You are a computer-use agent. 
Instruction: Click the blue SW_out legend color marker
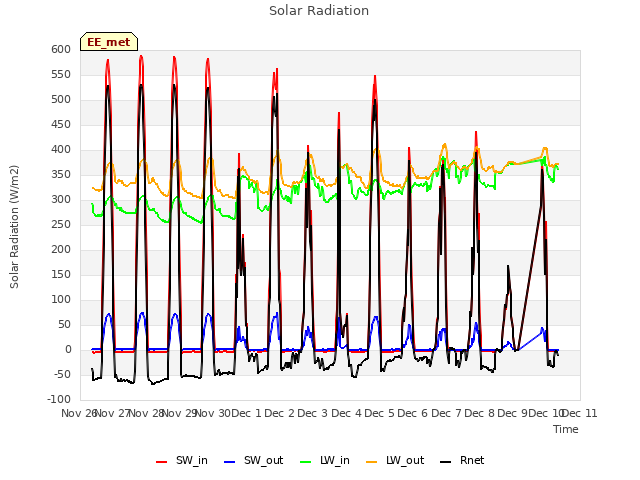[230, 462]
